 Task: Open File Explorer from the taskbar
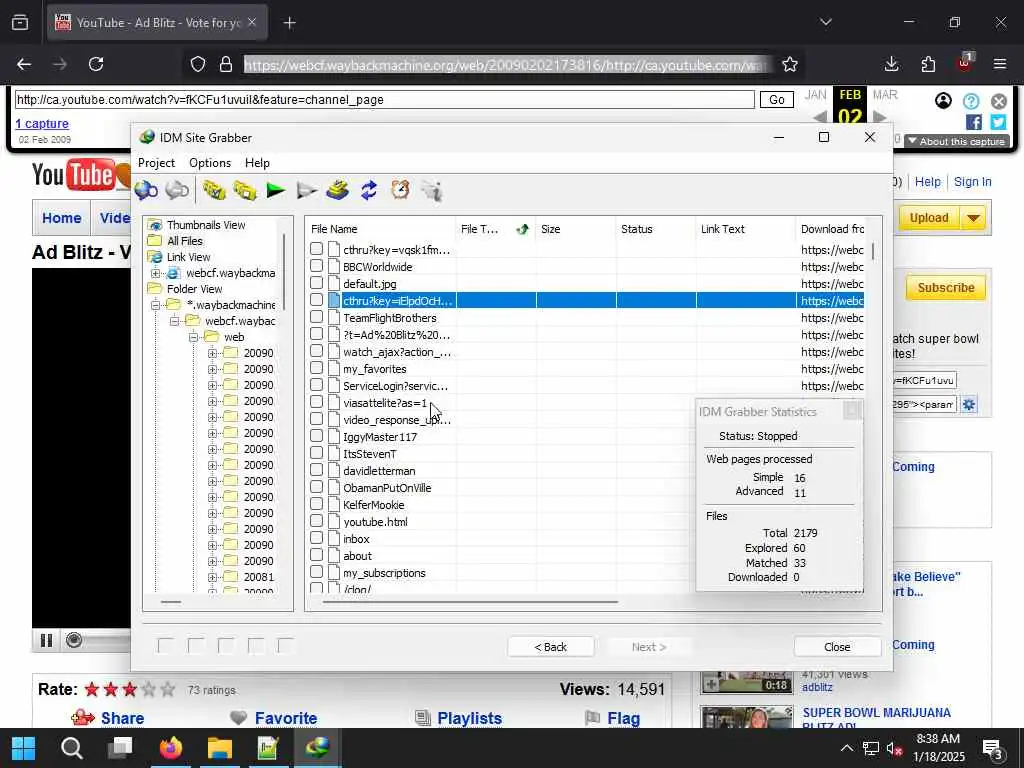tap(219, 748)
